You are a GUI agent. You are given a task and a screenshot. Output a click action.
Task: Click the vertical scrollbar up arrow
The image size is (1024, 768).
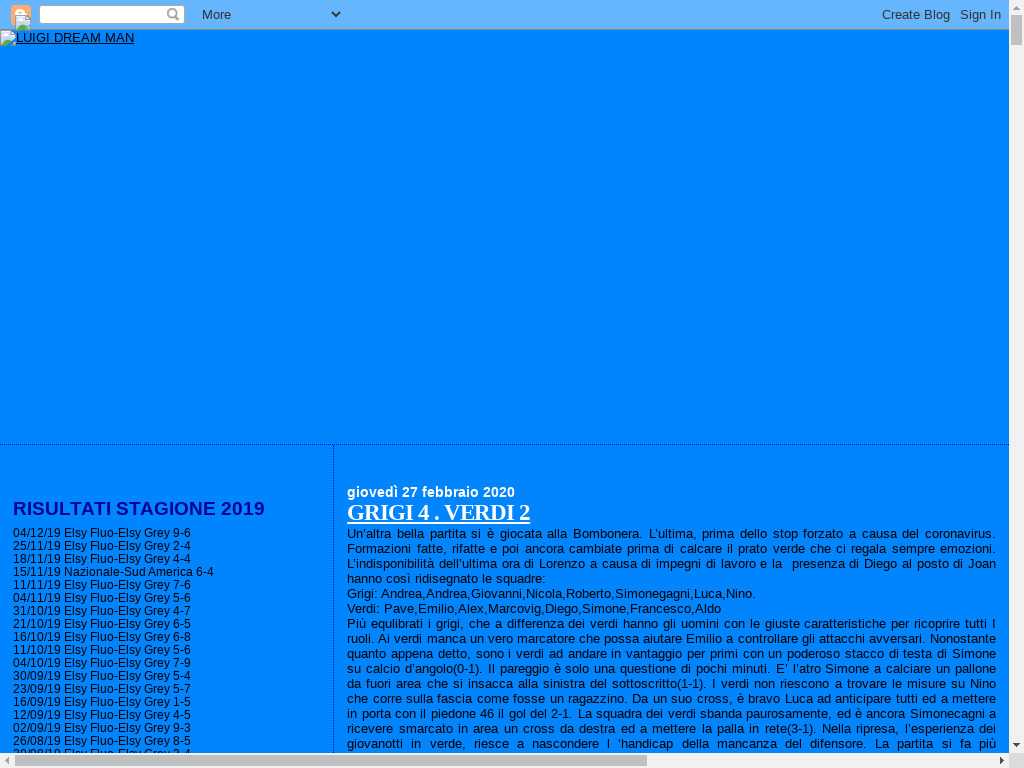1016,8
